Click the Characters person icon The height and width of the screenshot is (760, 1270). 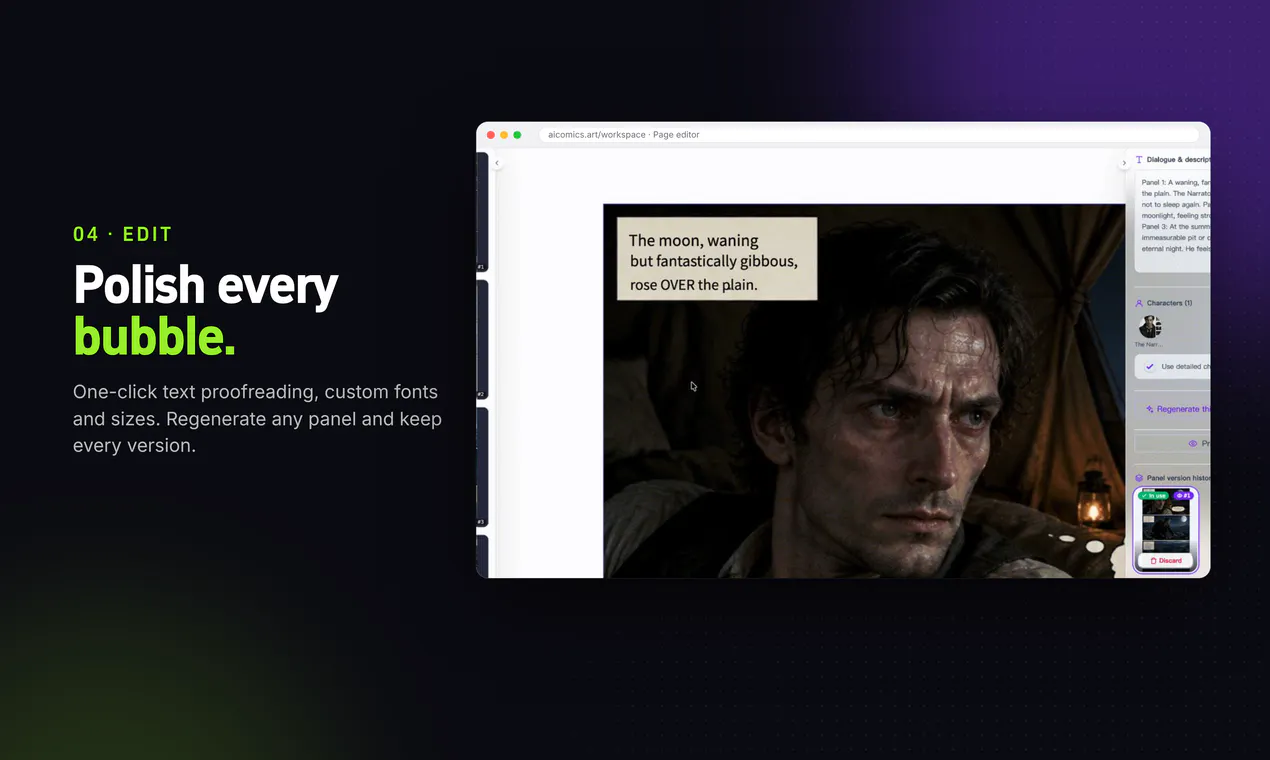tap(1139, 303)
